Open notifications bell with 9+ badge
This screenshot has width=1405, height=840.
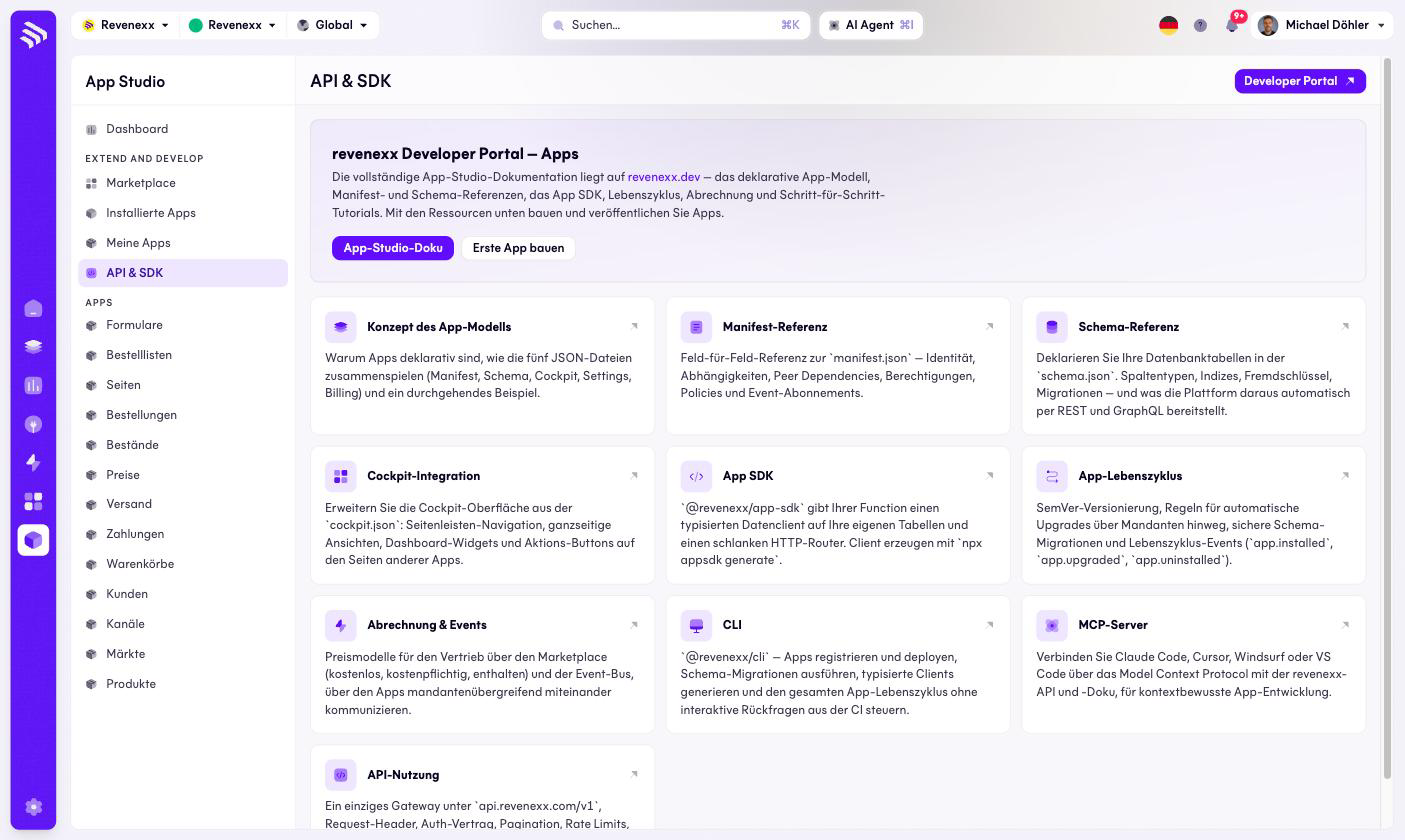(1232, 25)
